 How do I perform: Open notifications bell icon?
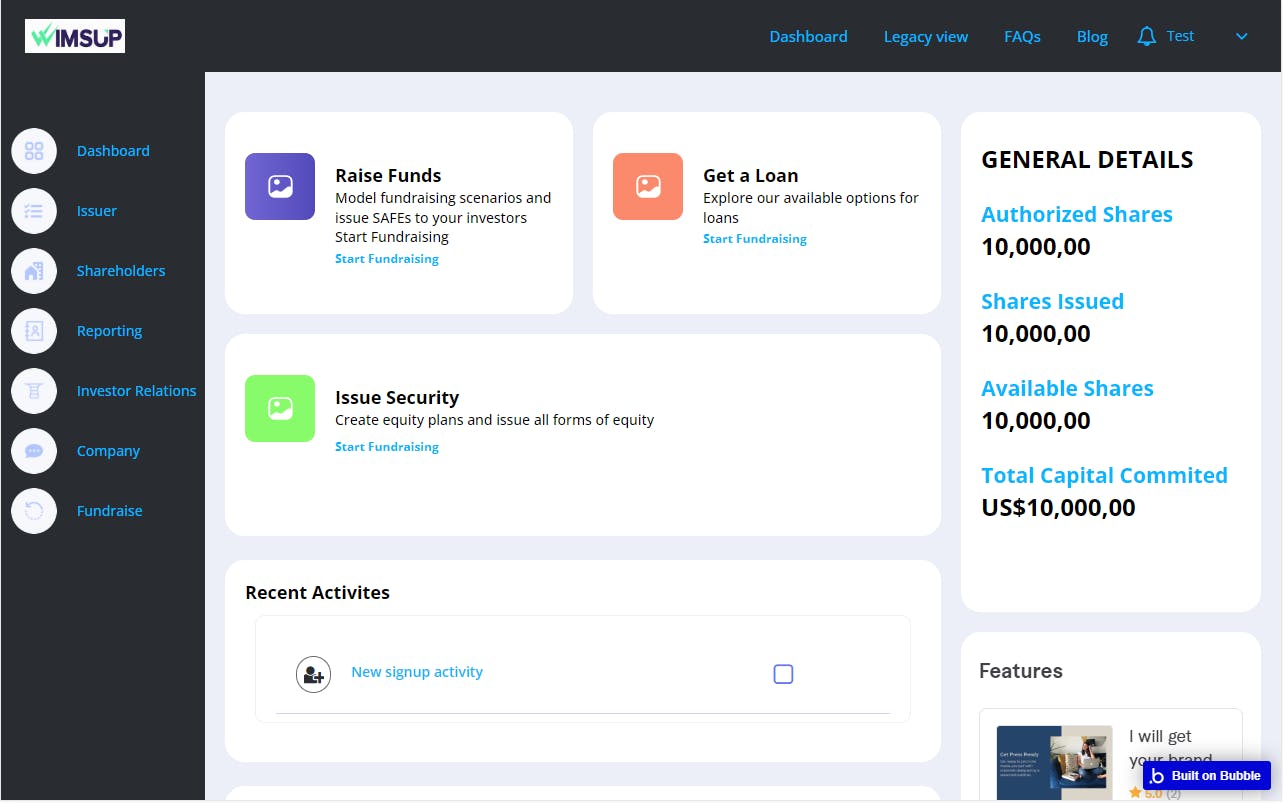point(1147,37)
